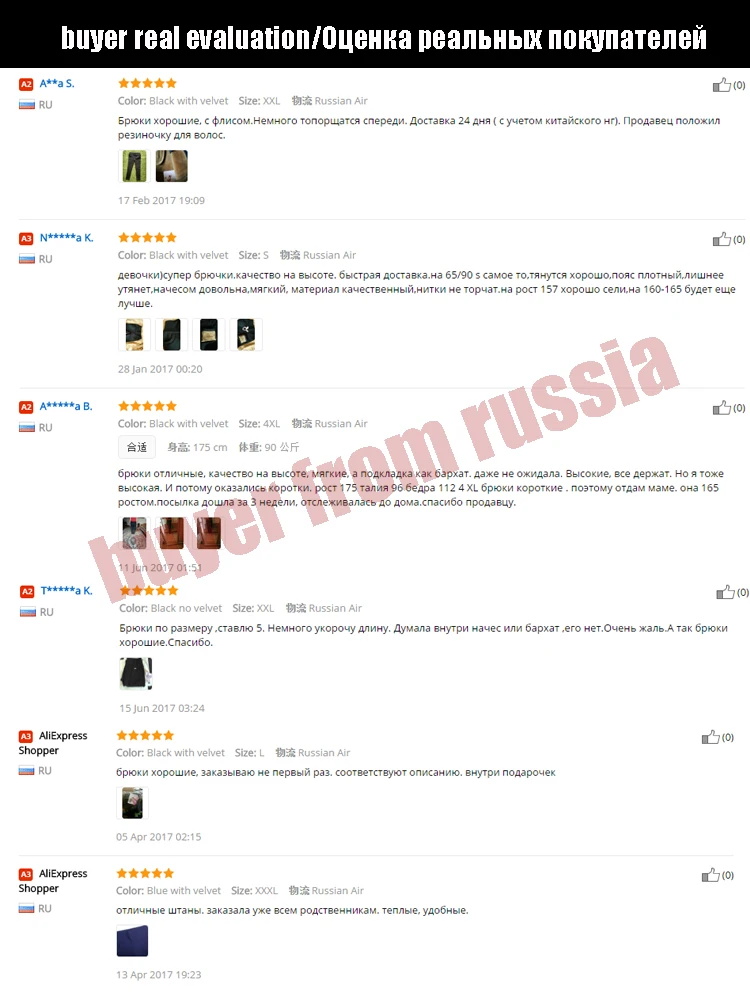
Task: Open the second photo in A**a S.'s review
Action: (x=172, y=166)
